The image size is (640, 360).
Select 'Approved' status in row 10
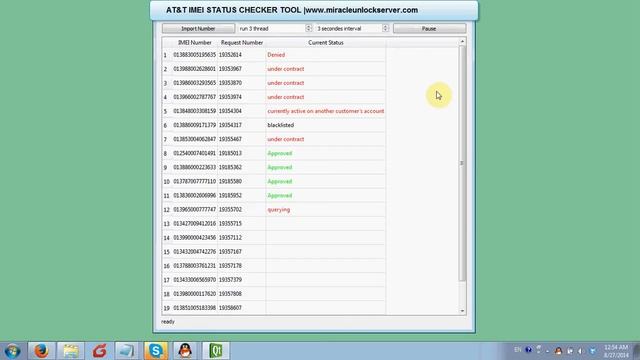click(280, 182)
